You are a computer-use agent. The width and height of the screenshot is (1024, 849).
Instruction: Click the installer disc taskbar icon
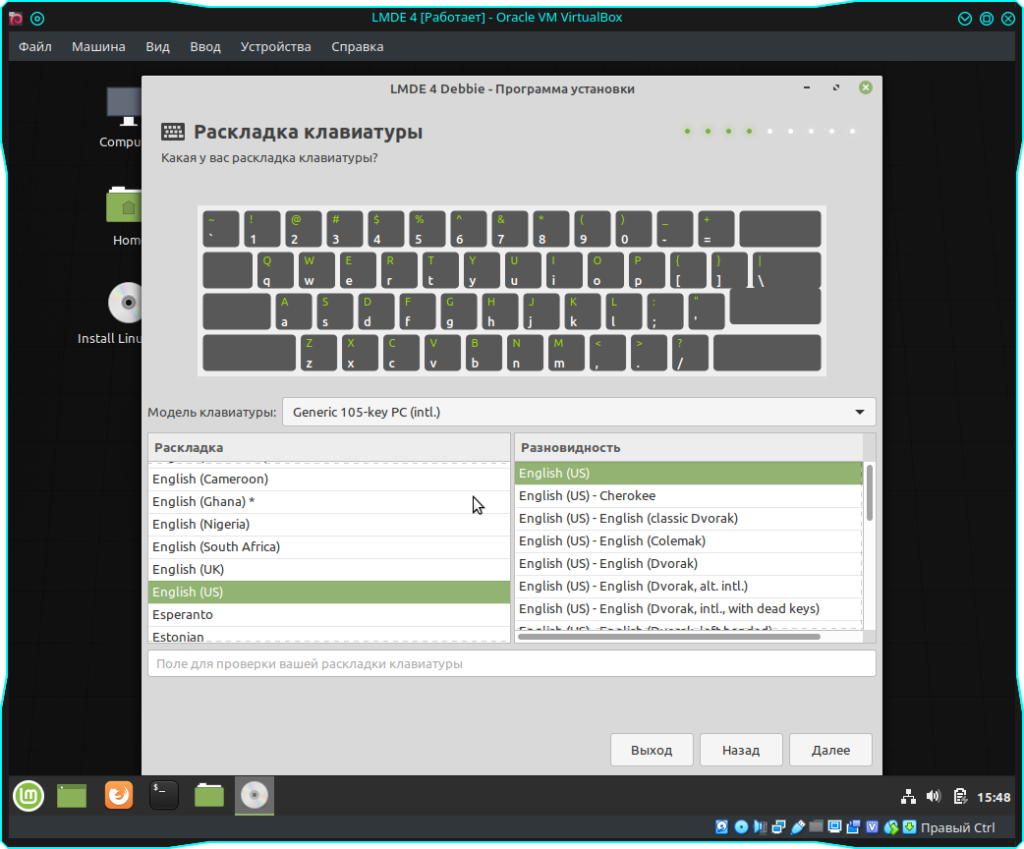click(254, 796)
